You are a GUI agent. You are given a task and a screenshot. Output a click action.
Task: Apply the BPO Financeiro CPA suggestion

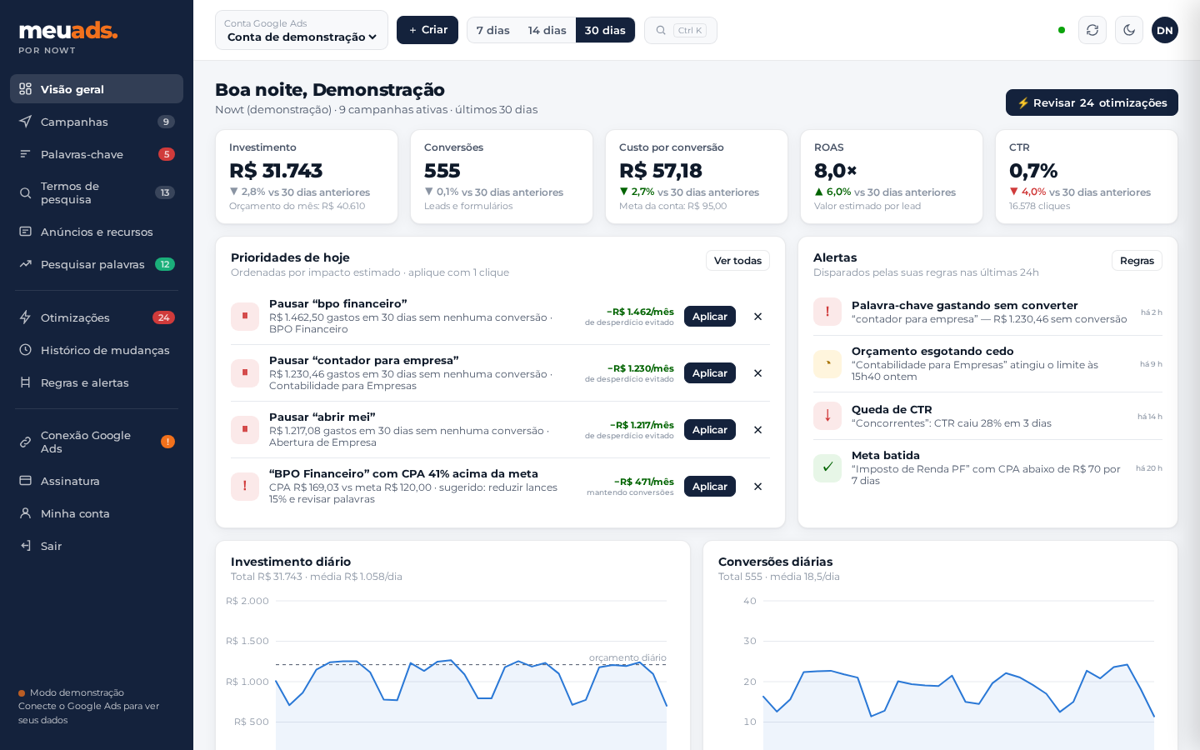tap(710, 486)
